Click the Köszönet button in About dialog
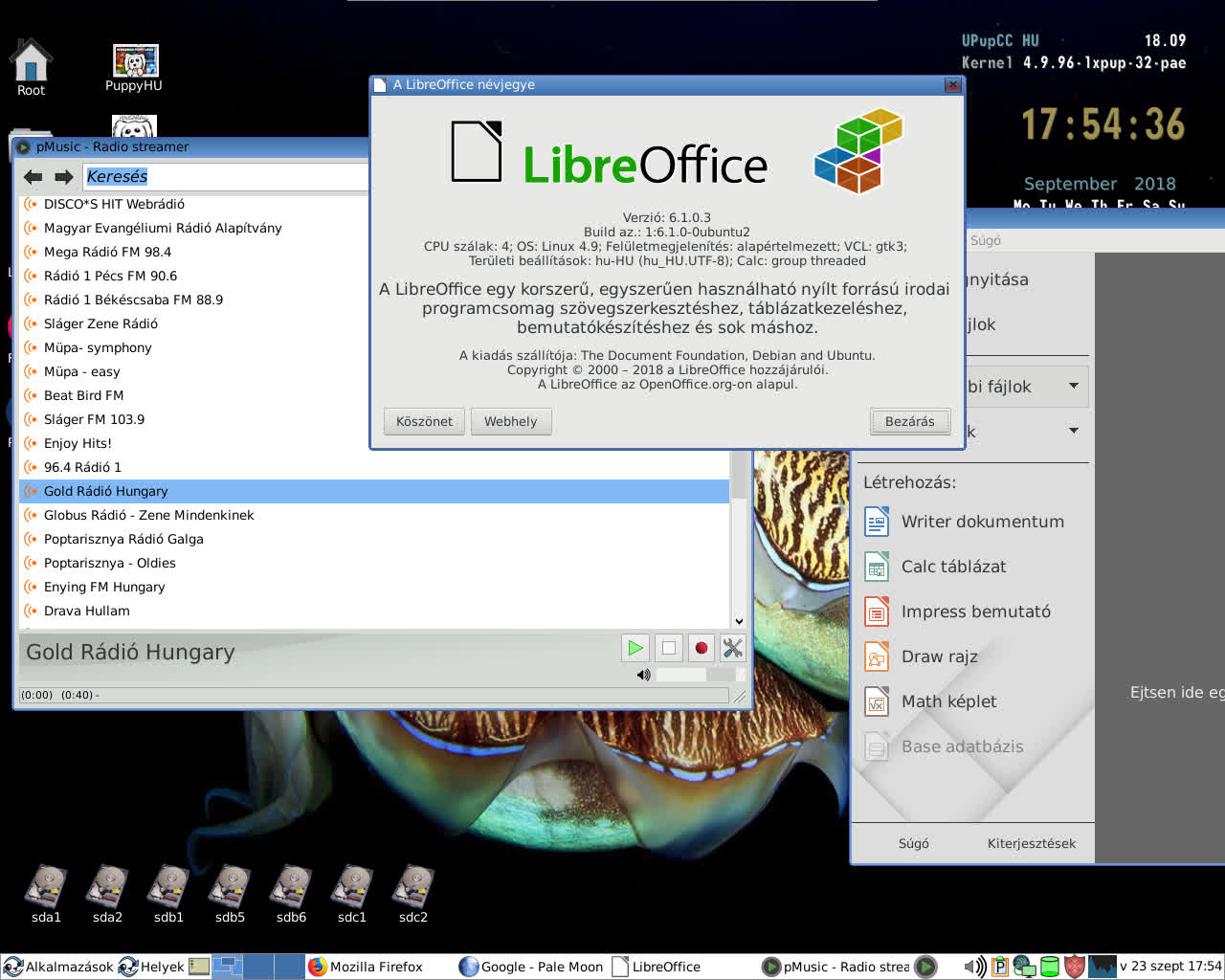1225x980 pixels. coord(424,421)
